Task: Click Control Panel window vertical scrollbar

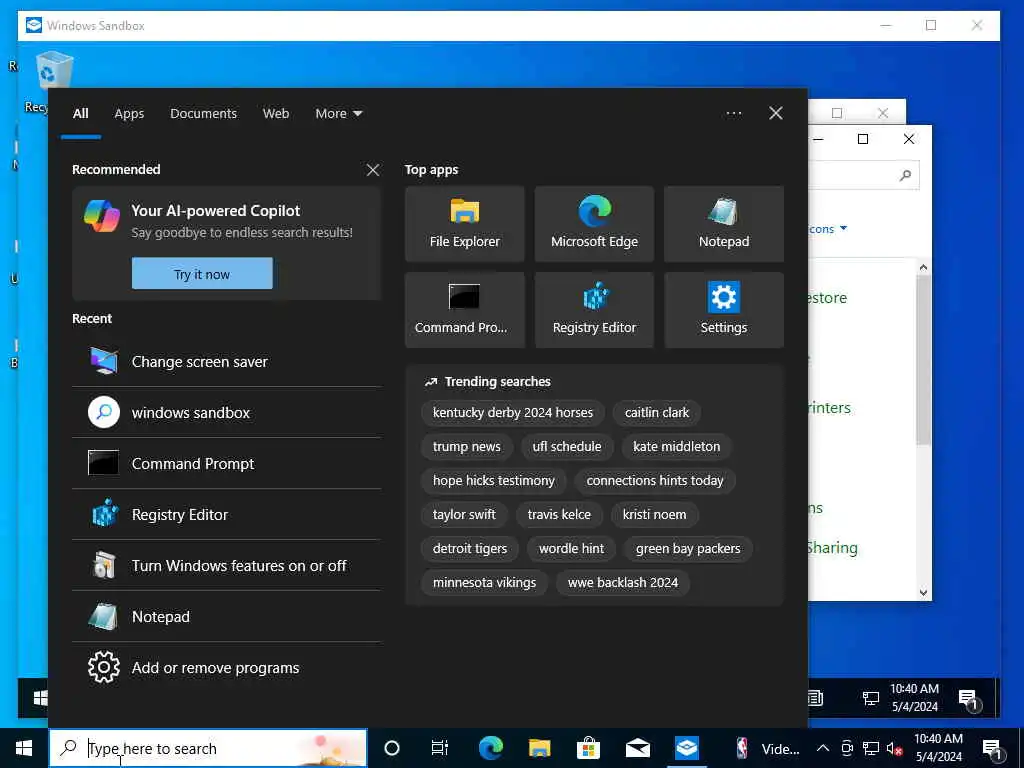Action: click(x=923, y=359)
